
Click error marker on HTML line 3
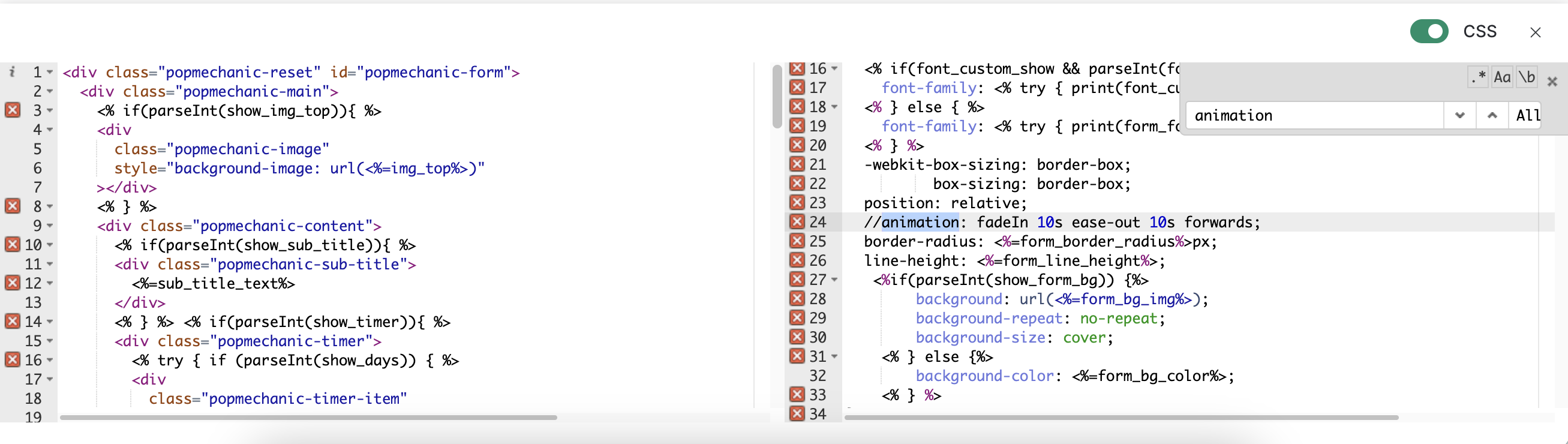pyautogui.click(x=13, y=110)
